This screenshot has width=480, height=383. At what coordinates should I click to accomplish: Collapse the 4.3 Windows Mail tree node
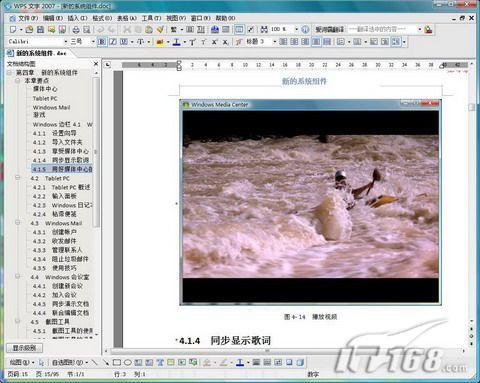tap(18, 223)
